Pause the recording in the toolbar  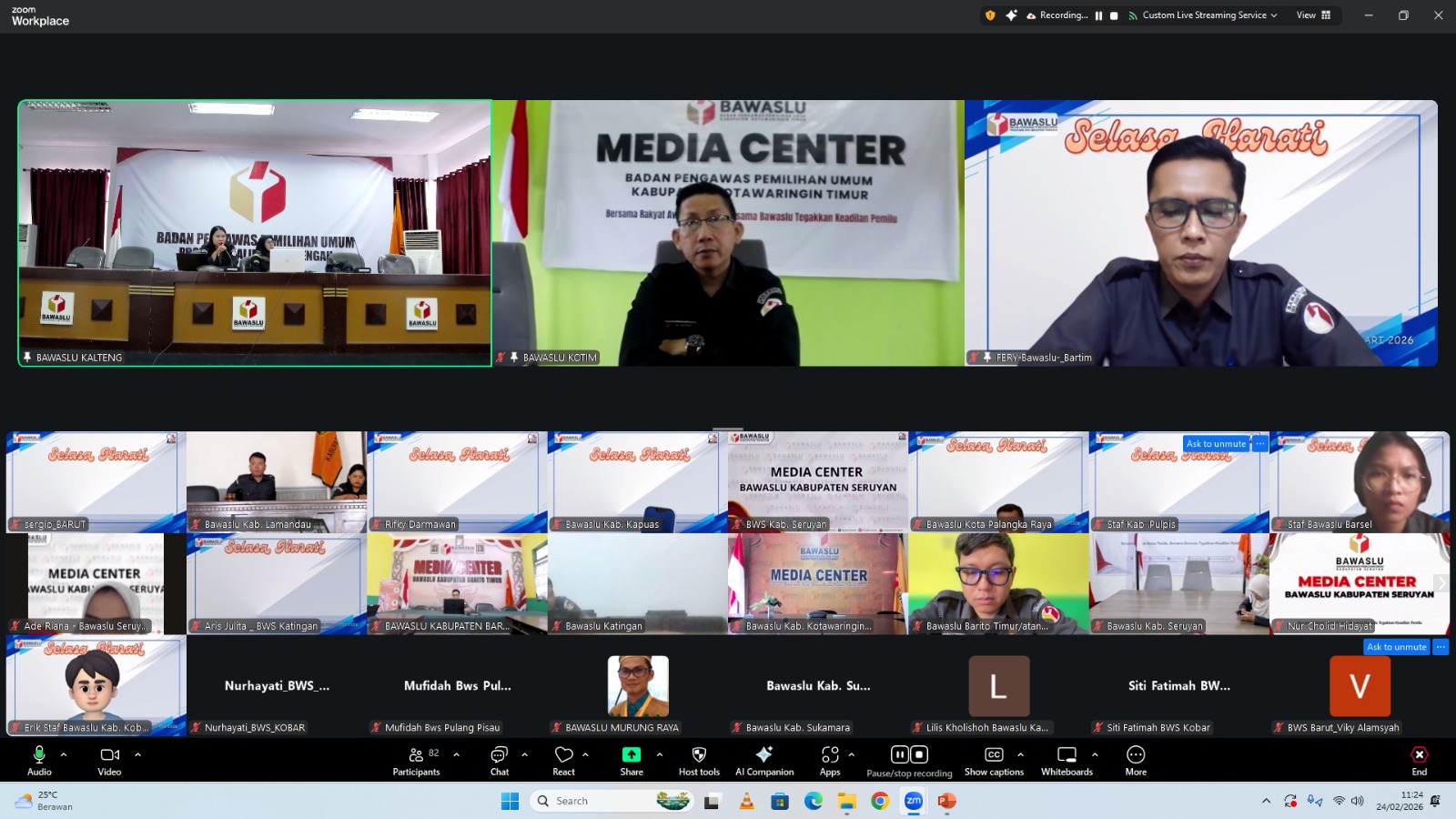point(899,754)
